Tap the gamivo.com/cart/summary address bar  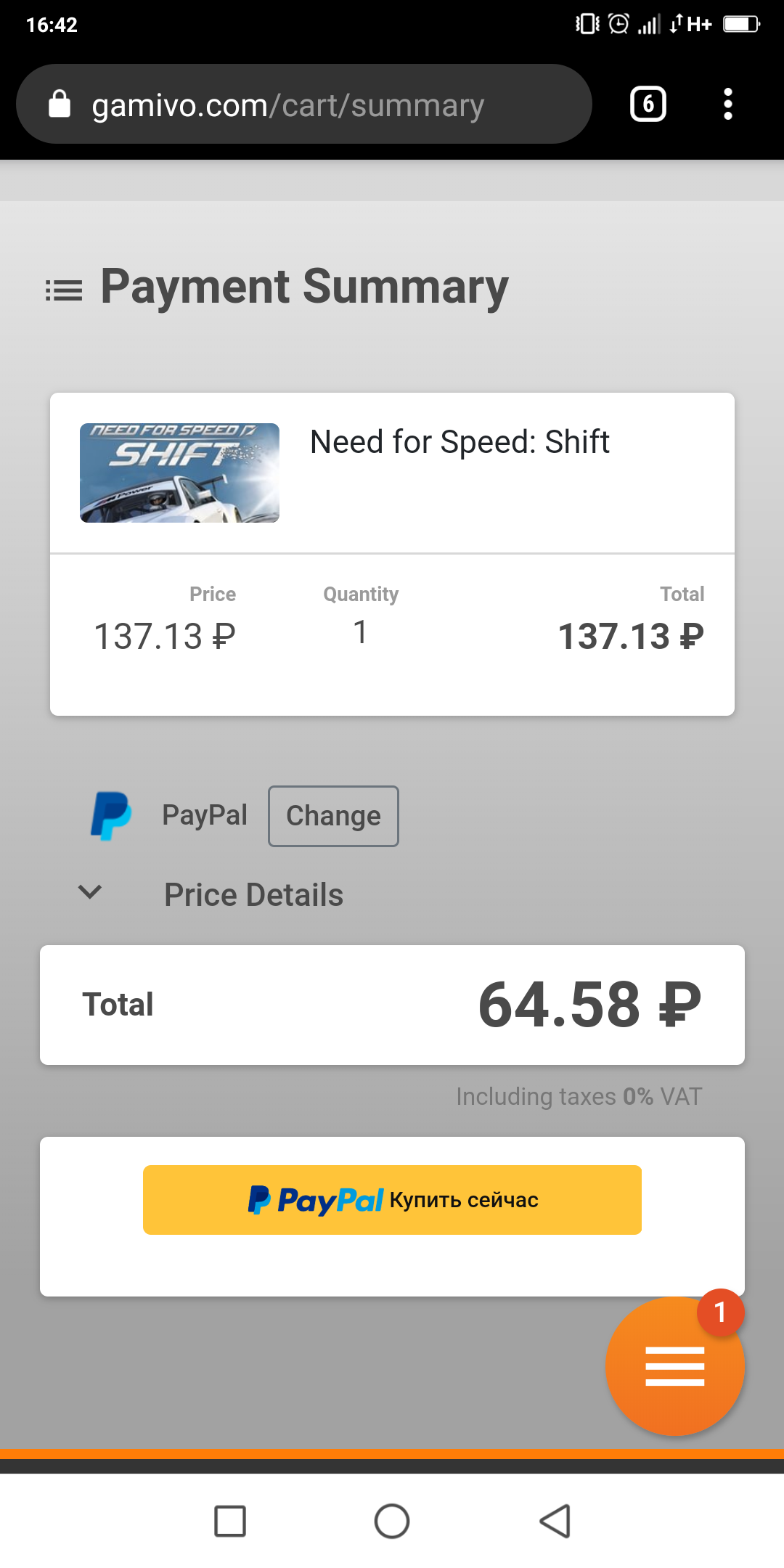click(x=303, y=104)
